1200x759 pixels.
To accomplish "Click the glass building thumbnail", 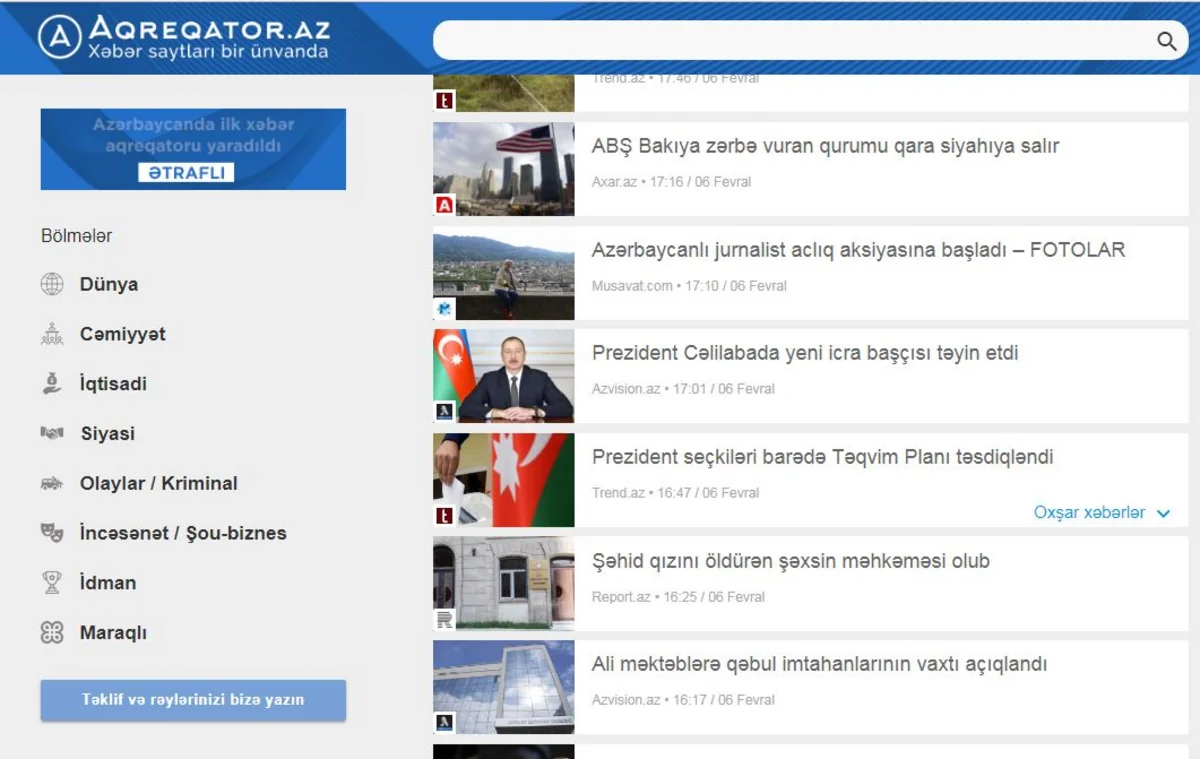I will (x=504, y=687).
